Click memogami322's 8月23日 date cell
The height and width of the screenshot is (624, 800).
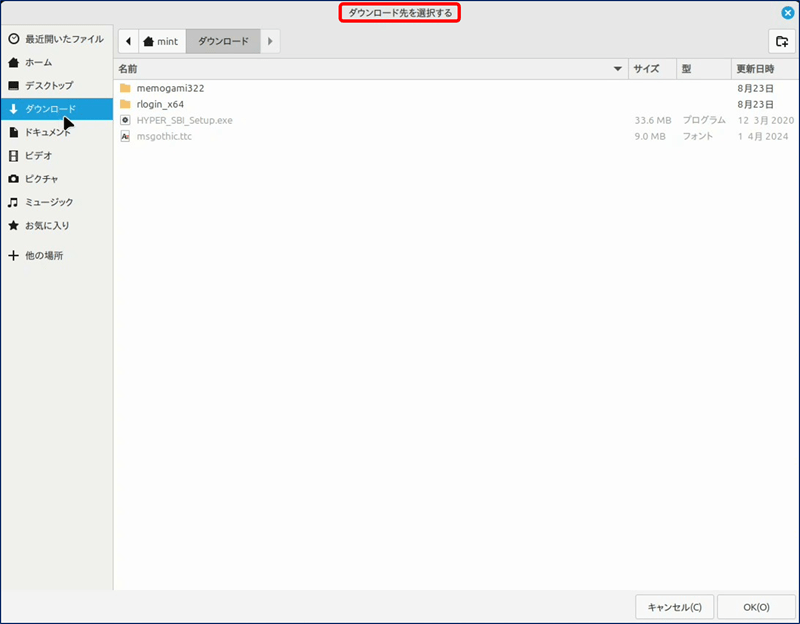click(755, 88)
